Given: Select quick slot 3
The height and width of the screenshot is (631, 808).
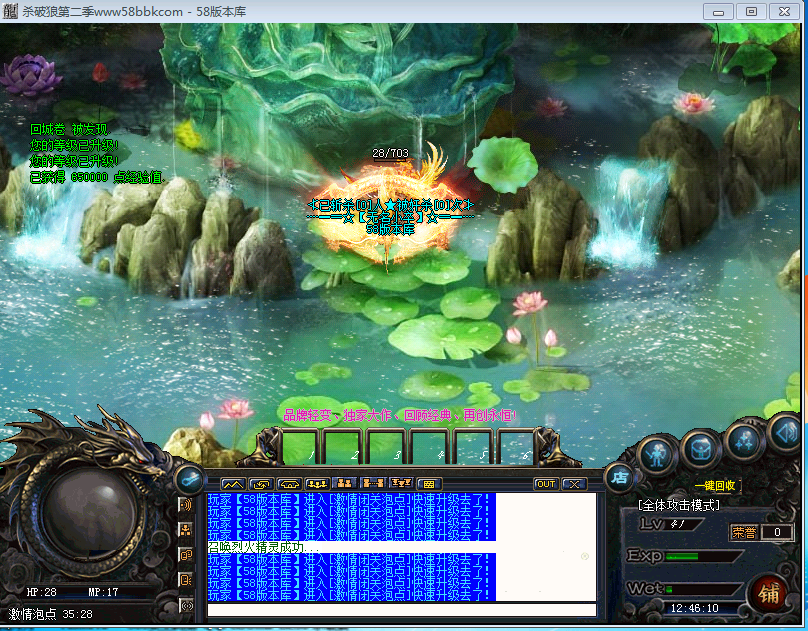Looking at the screenshot, I should coord(385,446).
